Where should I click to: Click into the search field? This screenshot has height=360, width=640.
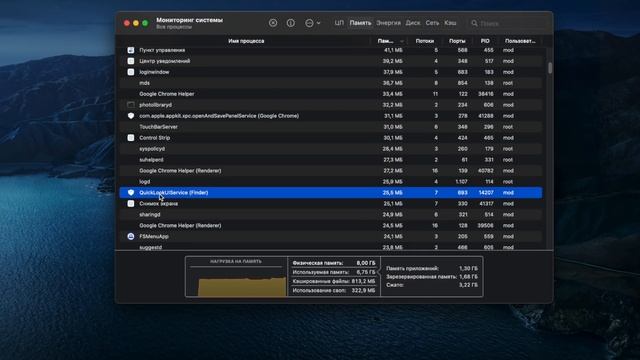click(x=507, y=23)
